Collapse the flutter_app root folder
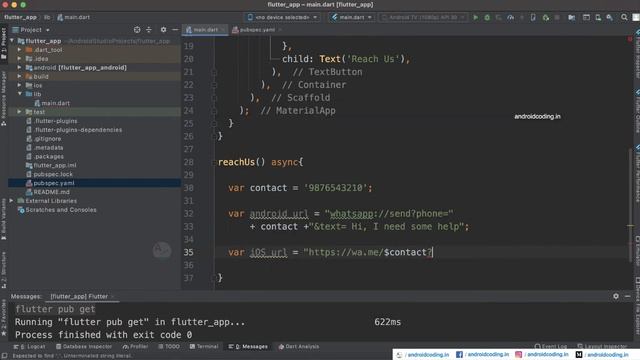 [x=12, y=41]
